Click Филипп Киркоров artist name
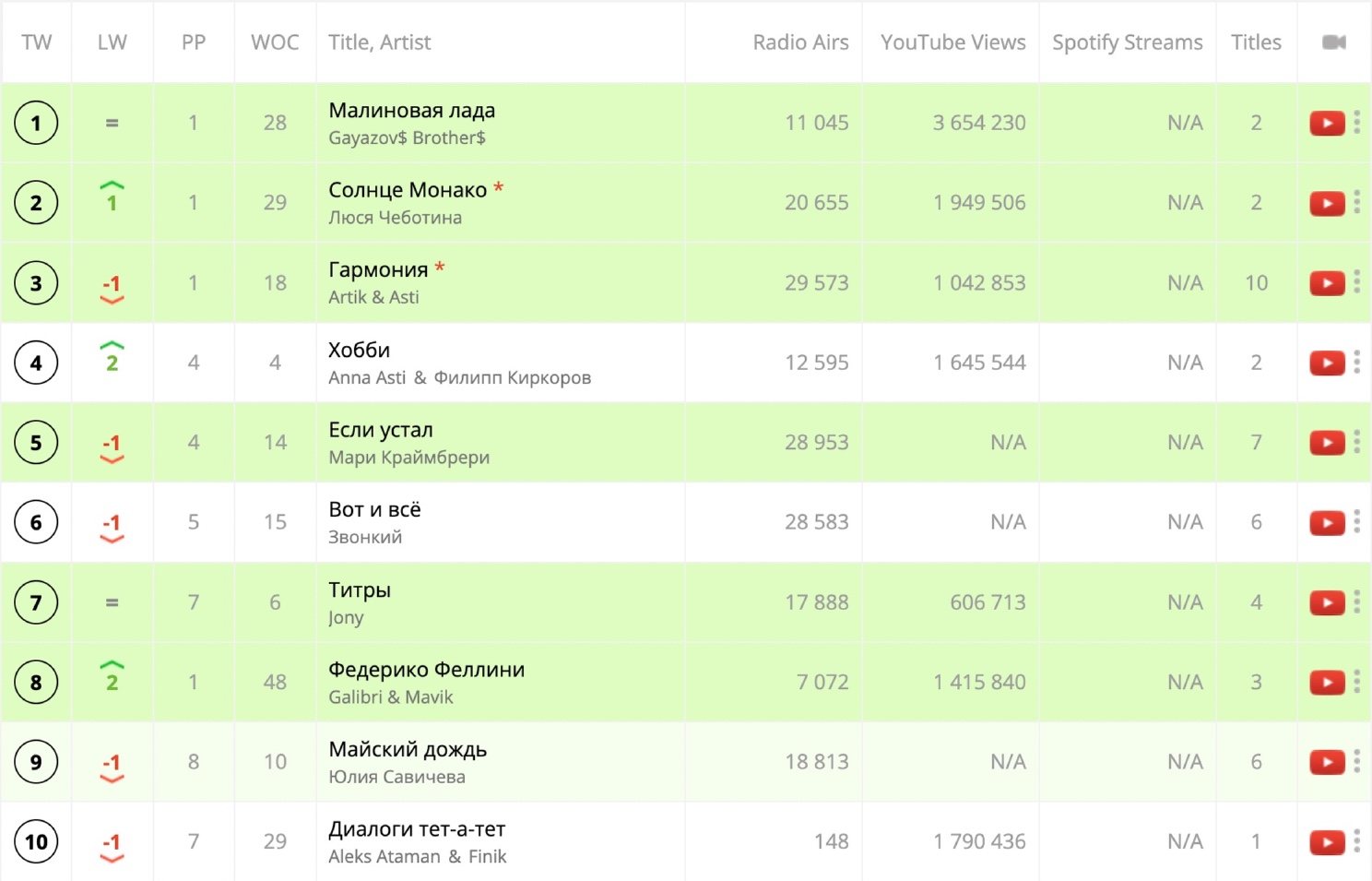Image resolution: width=1372 pixels, height=881 pixels. [512, 377]
